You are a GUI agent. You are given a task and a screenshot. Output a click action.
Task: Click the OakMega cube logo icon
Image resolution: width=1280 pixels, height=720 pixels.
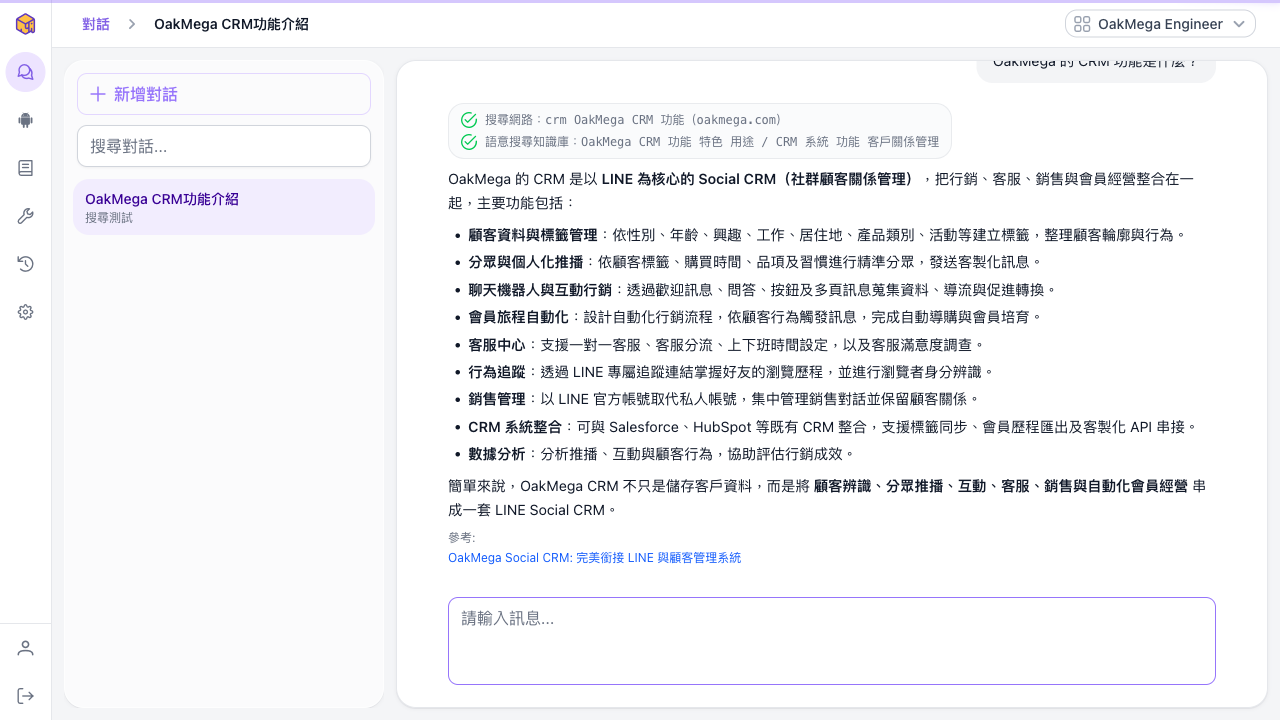coord(25,24)
